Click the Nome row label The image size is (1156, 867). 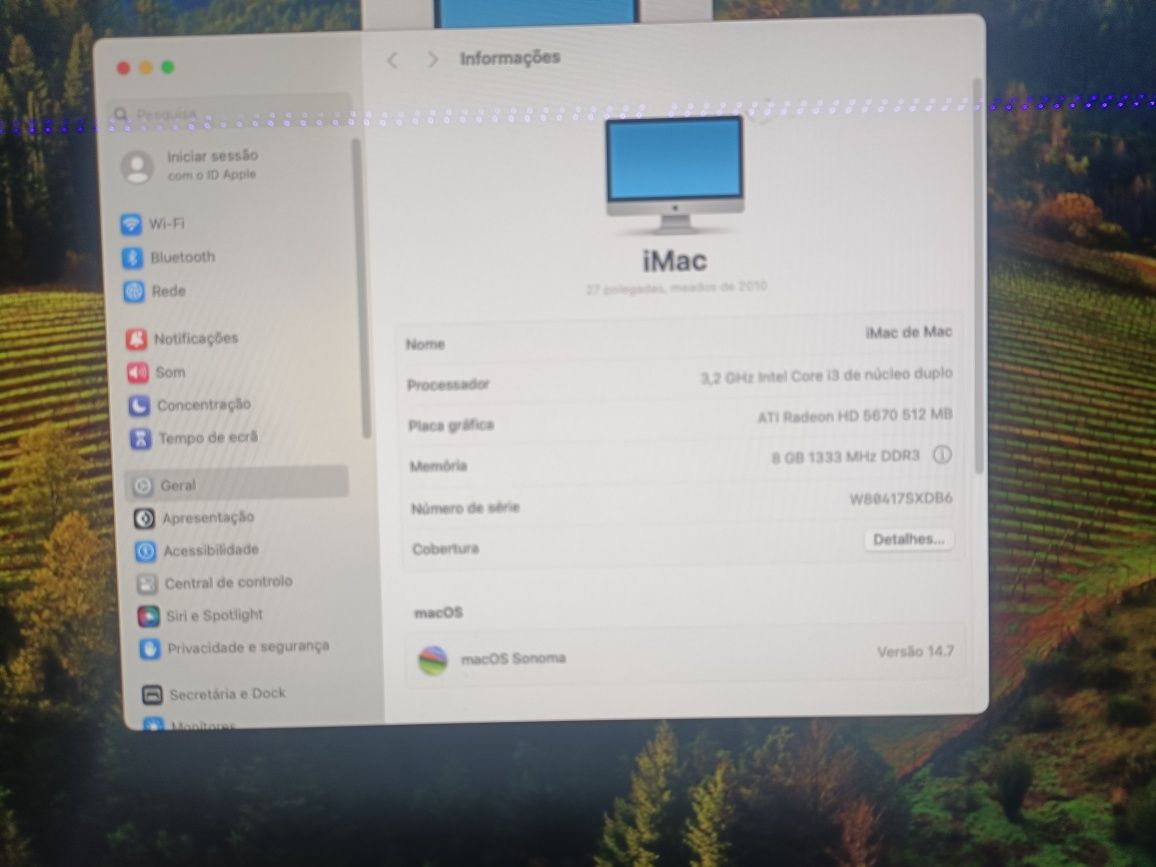(425, 344)
